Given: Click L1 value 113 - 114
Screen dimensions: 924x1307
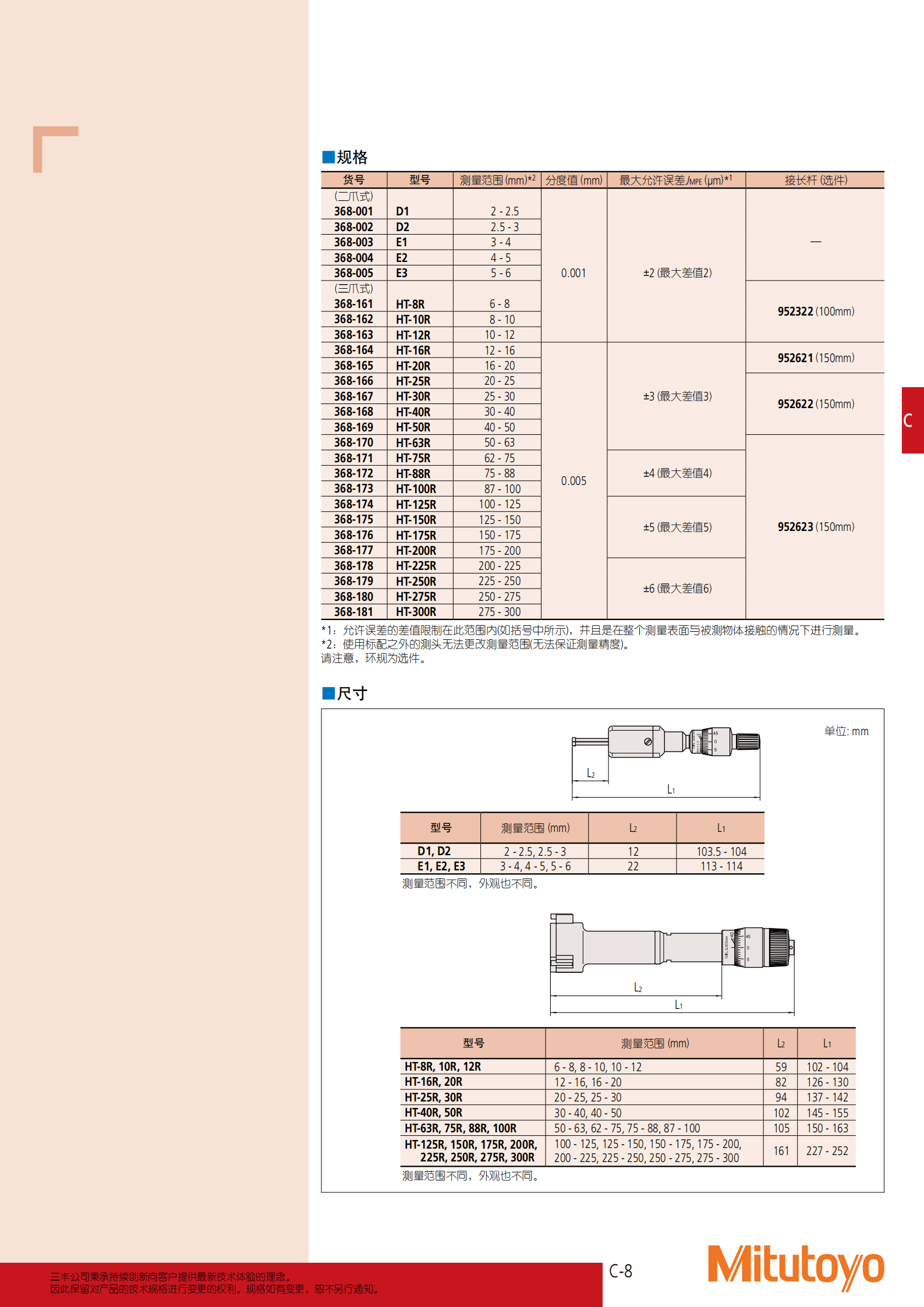Looking at the screenshot, I should [721, 866].
